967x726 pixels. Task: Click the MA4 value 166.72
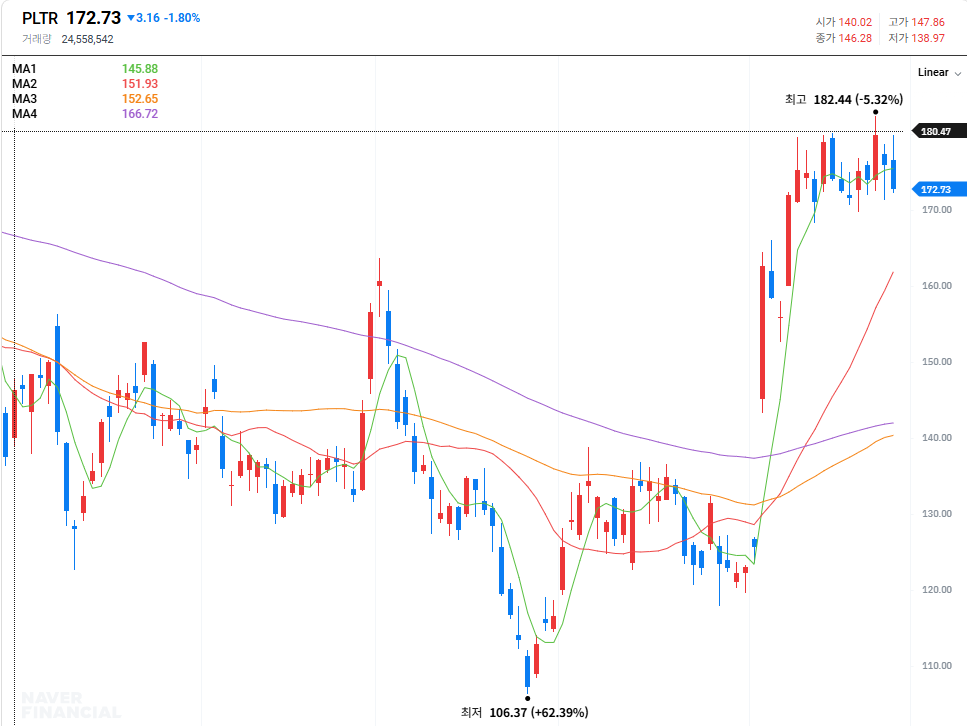pos(140,113)
